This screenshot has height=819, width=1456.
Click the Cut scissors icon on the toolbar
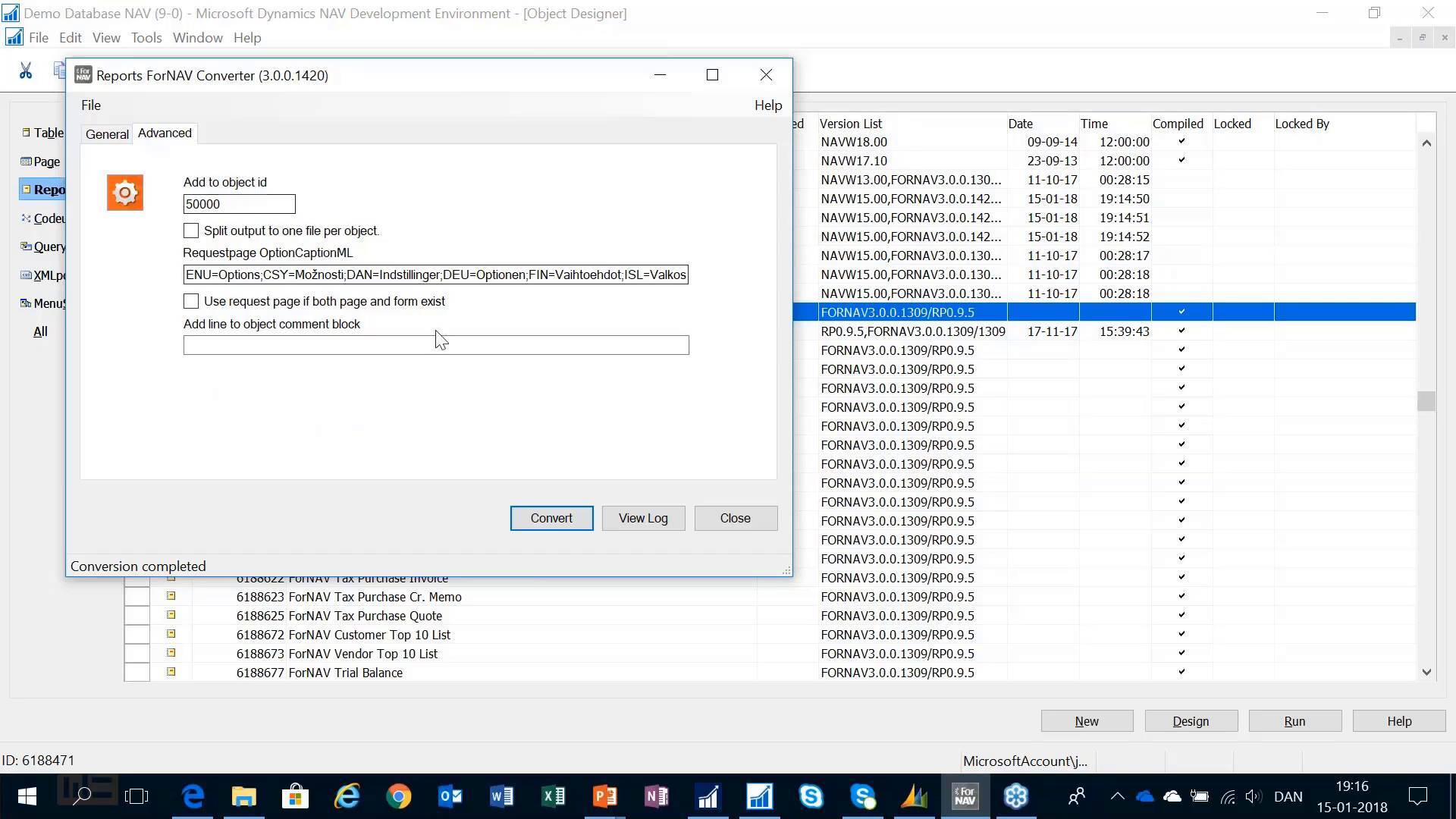(26, 70)
